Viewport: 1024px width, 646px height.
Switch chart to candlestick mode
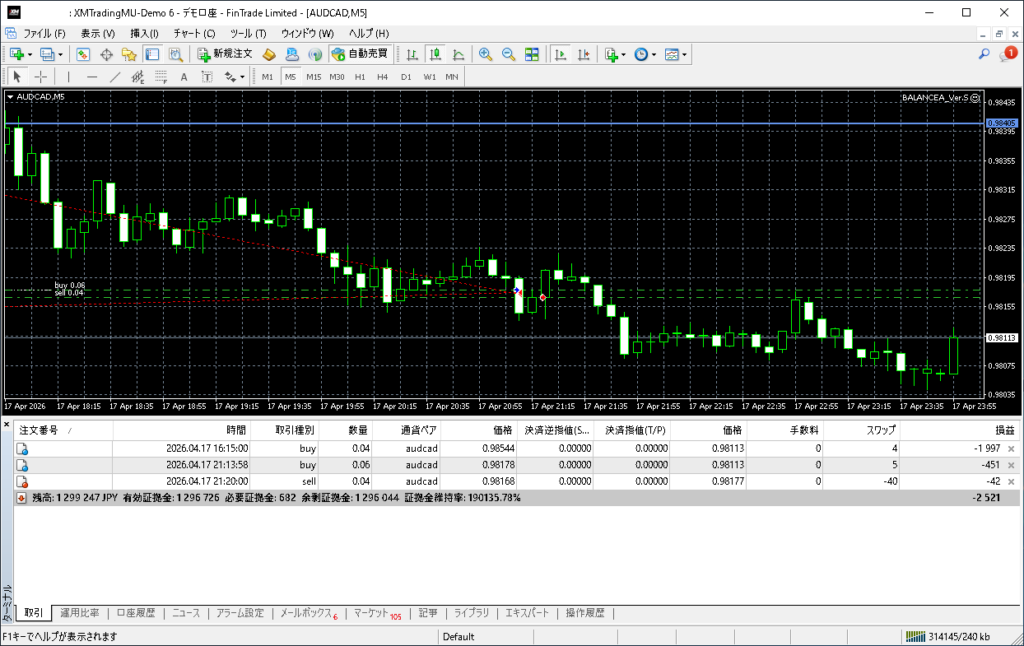coord(435,54)
